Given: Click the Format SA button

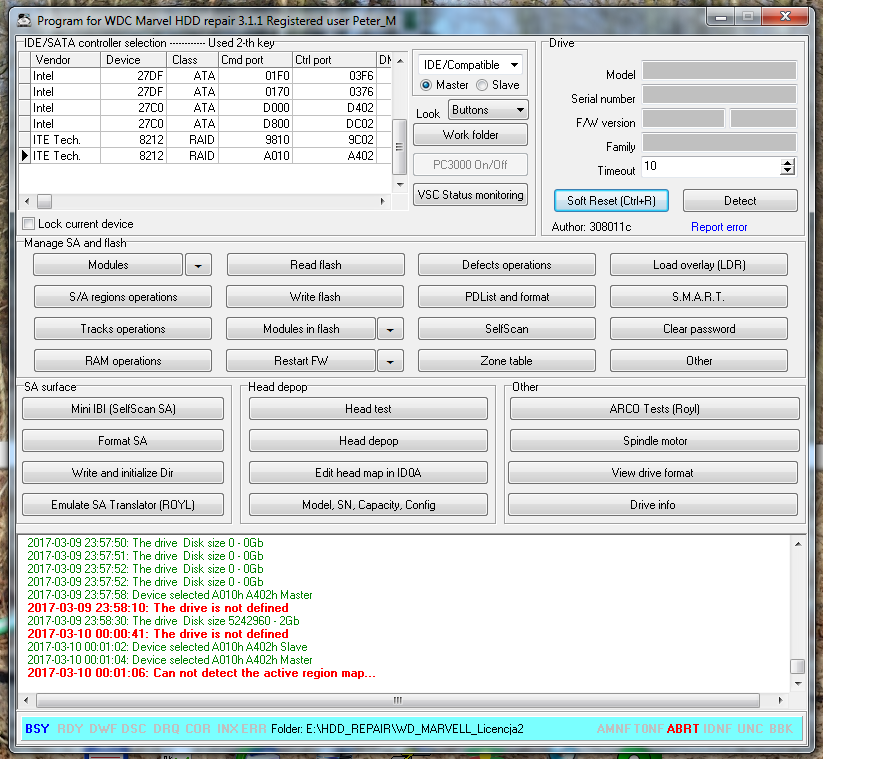Looking at the screenshot, I should click(123, 441).
